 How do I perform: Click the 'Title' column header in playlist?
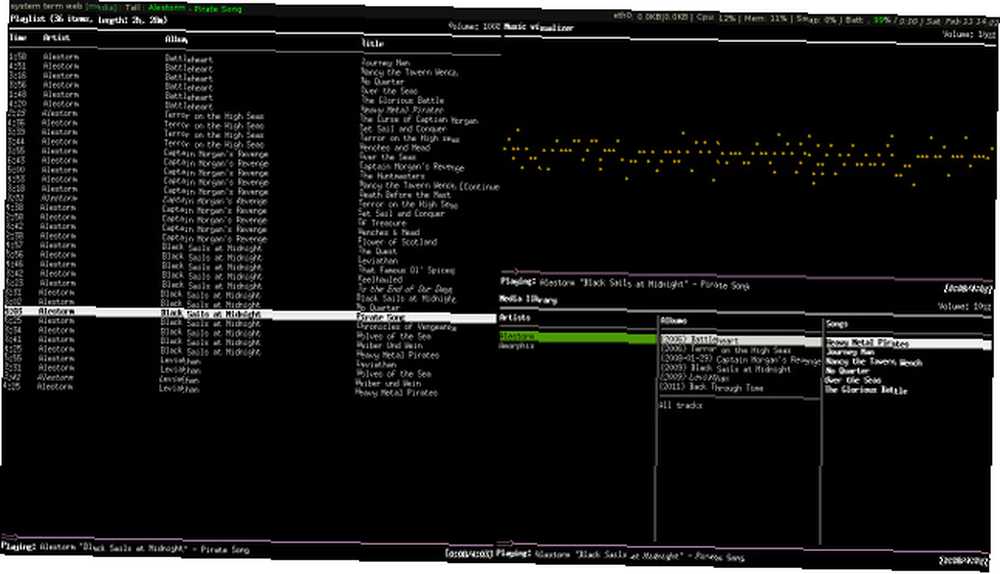click(x=373, y=43)
